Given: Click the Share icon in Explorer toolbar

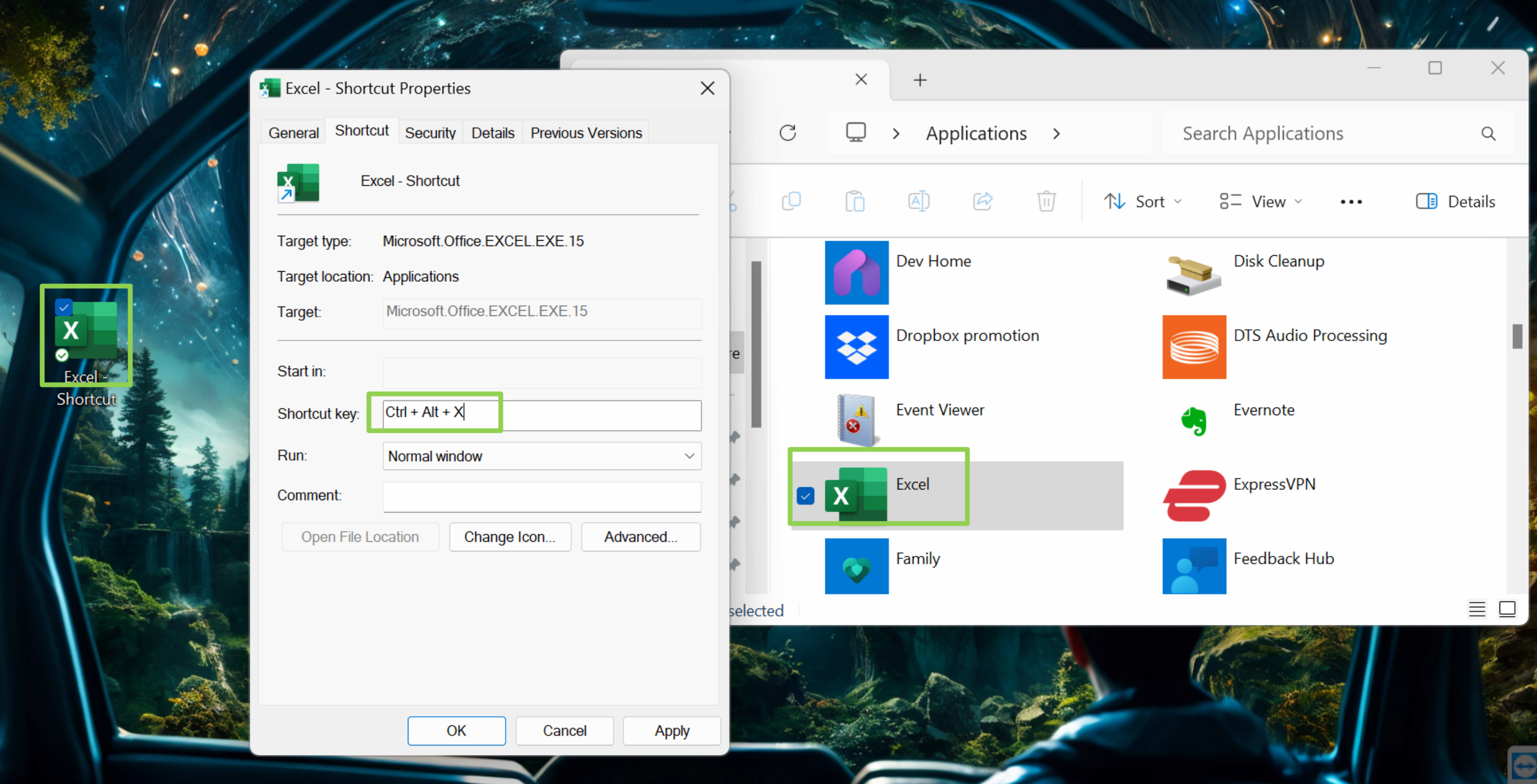Looking at the screenshot, I should pos(983,202).
